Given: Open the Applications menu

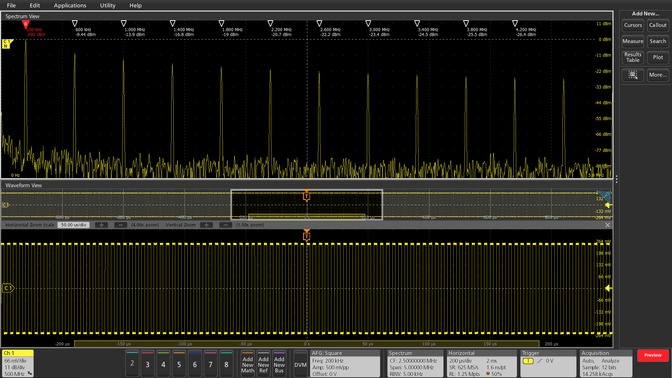Looking at the screenshot, I should tap(70, 5).
